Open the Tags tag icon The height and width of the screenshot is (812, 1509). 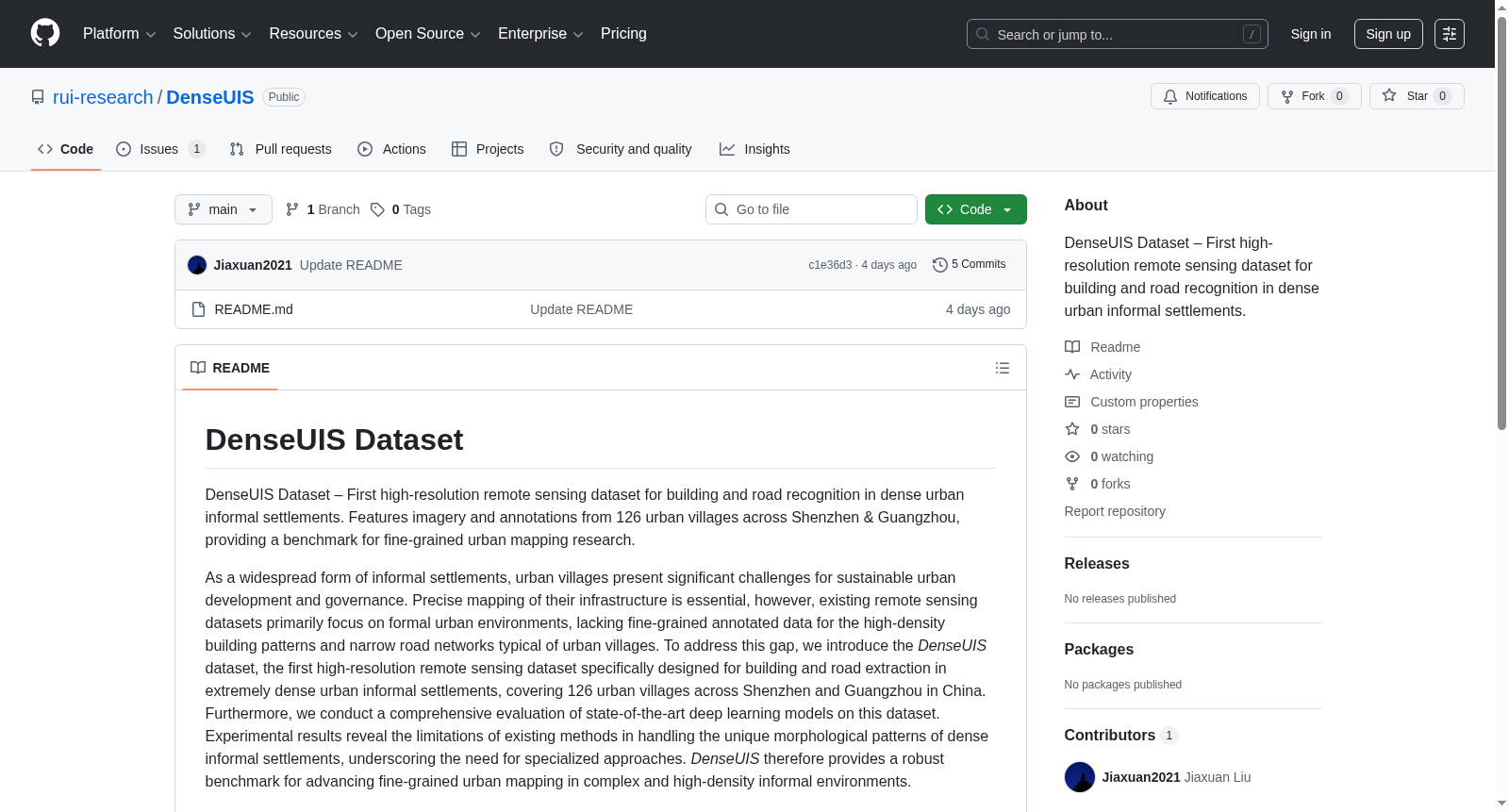coord(377,209)
